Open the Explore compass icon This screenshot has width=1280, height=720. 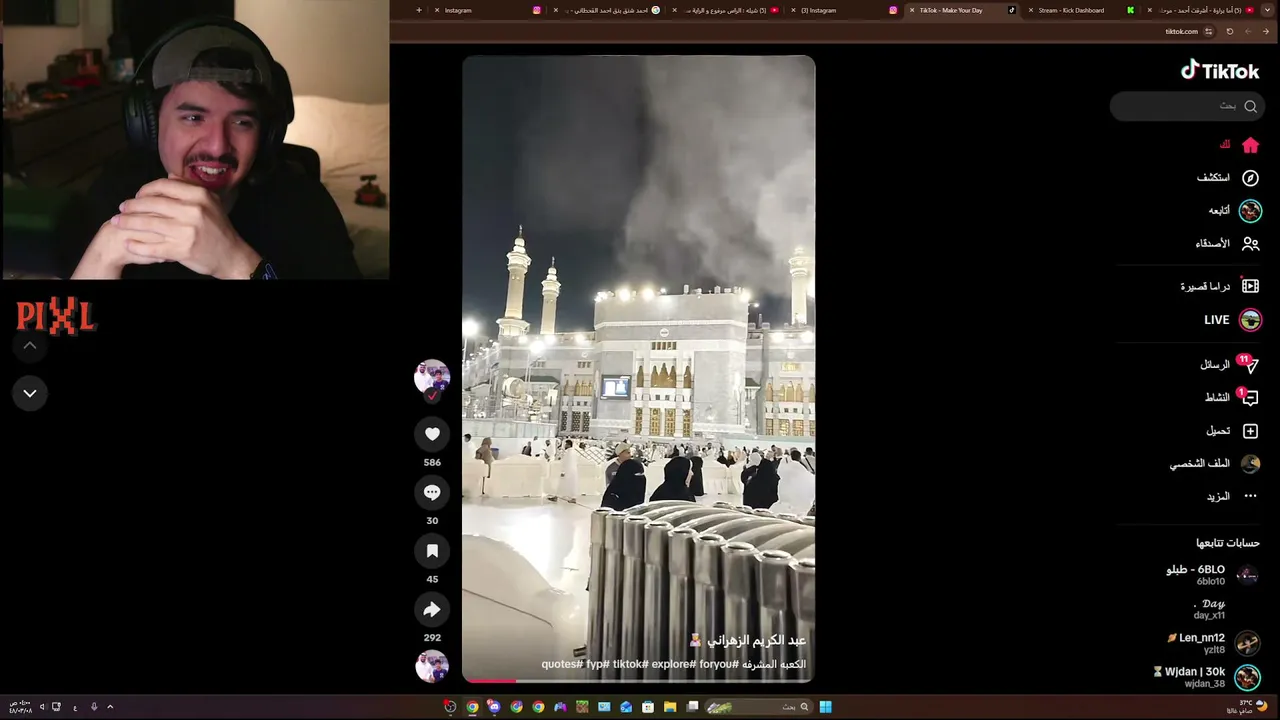(1250, 178)
